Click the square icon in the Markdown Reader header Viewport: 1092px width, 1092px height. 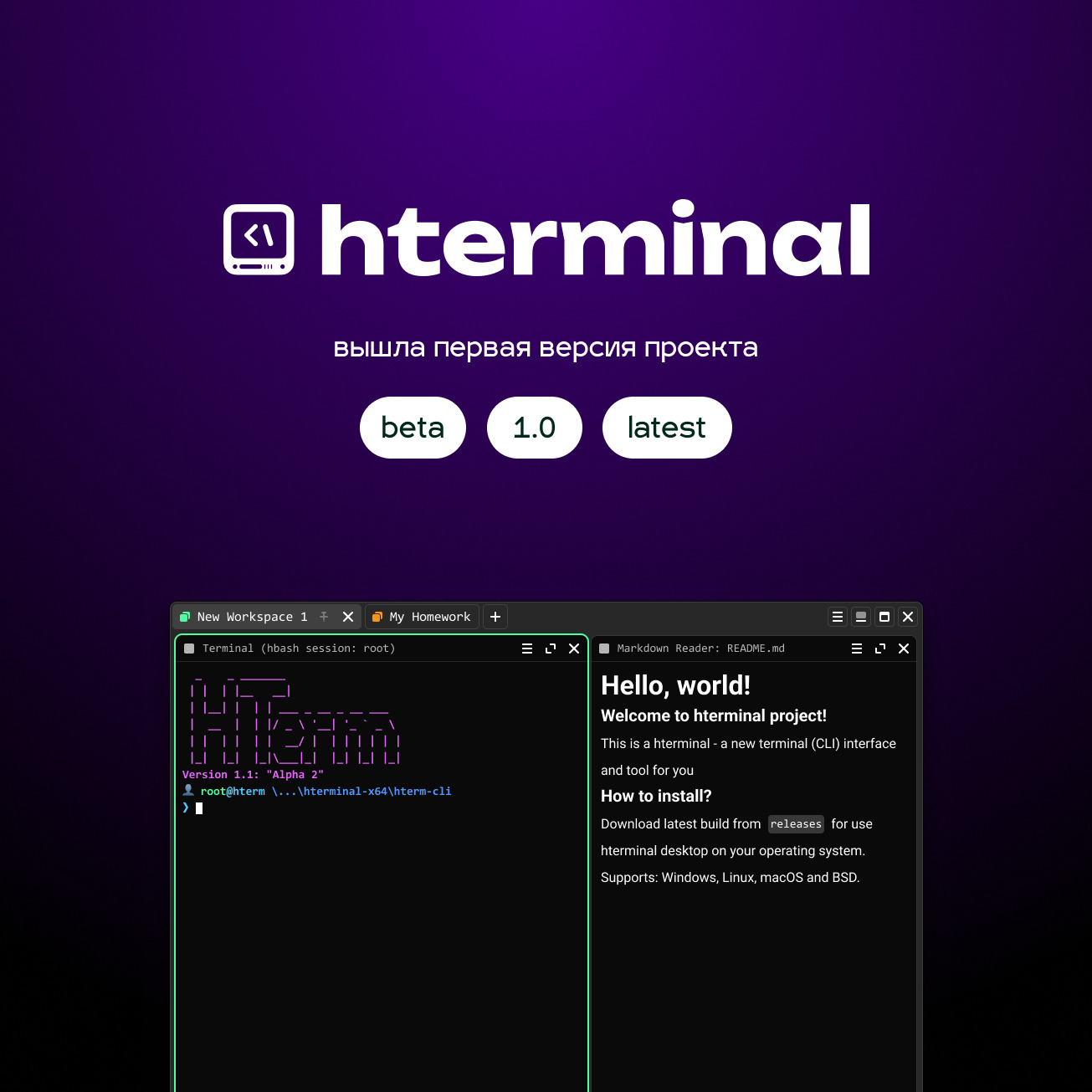point(604,649)
